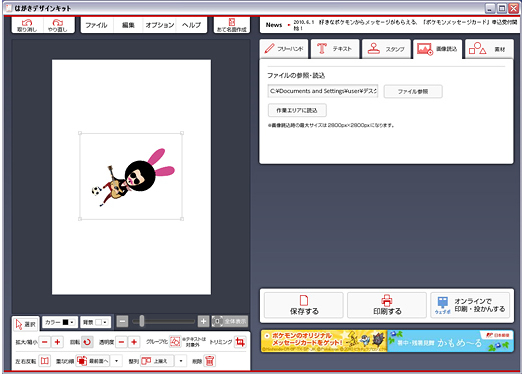The width and height of the screenshot is (522, 374).
Task: Click the Undo (取り消し) icon
Action: [27, 25]
